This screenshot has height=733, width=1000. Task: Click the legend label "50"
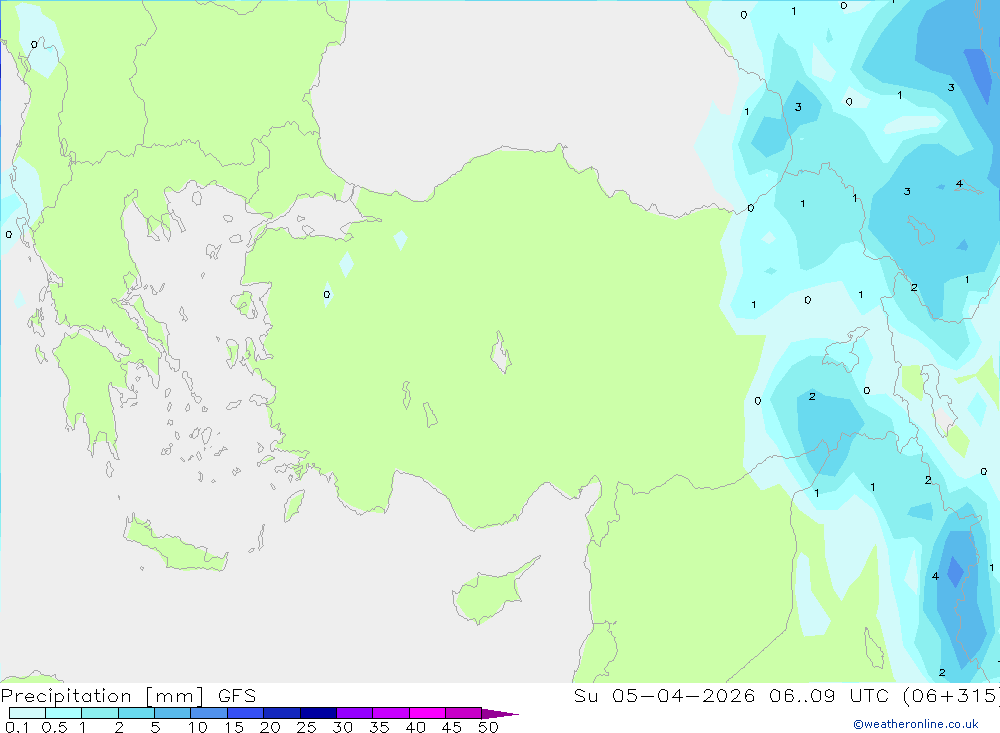point(489,727)
